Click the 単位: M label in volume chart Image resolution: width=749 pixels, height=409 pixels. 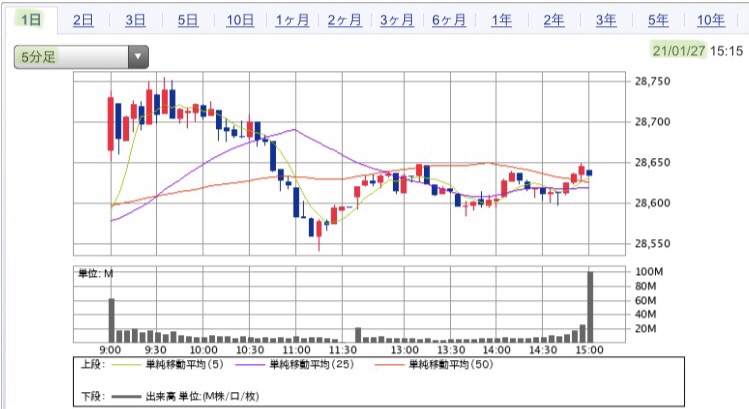point(96,274)
